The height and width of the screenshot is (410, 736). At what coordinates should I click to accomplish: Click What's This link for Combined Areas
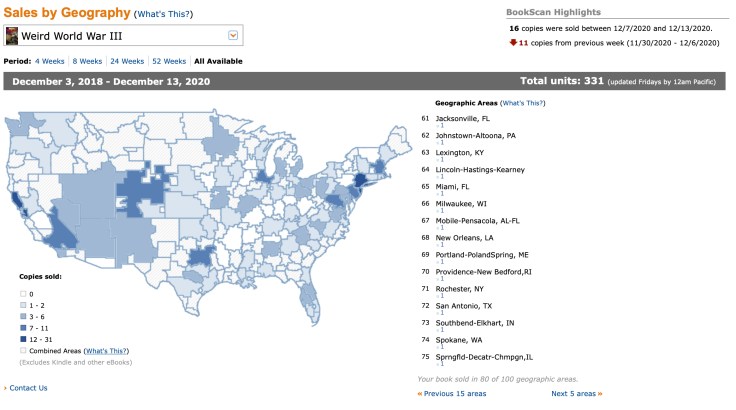coord(106,352)
